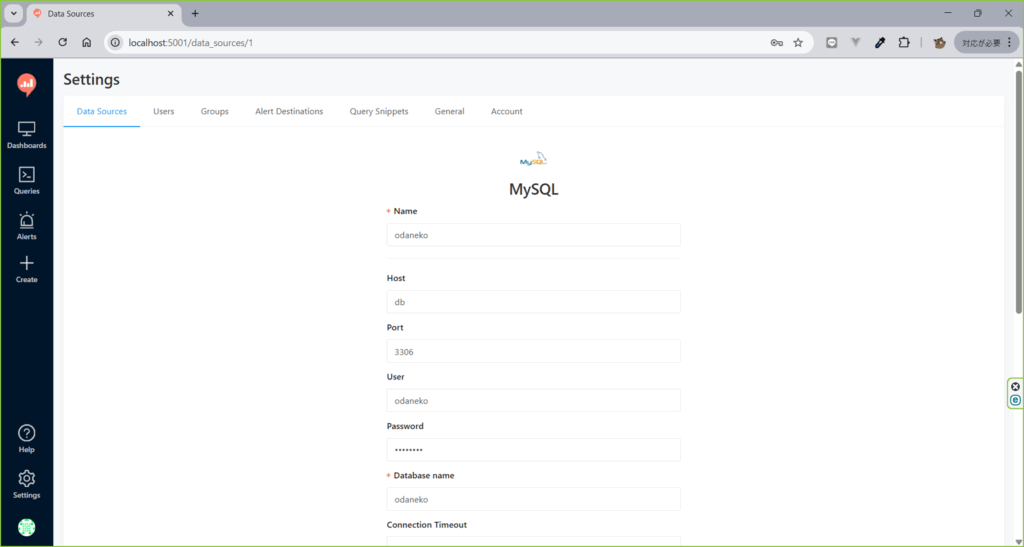Bookmark this page with star icon

798,43
